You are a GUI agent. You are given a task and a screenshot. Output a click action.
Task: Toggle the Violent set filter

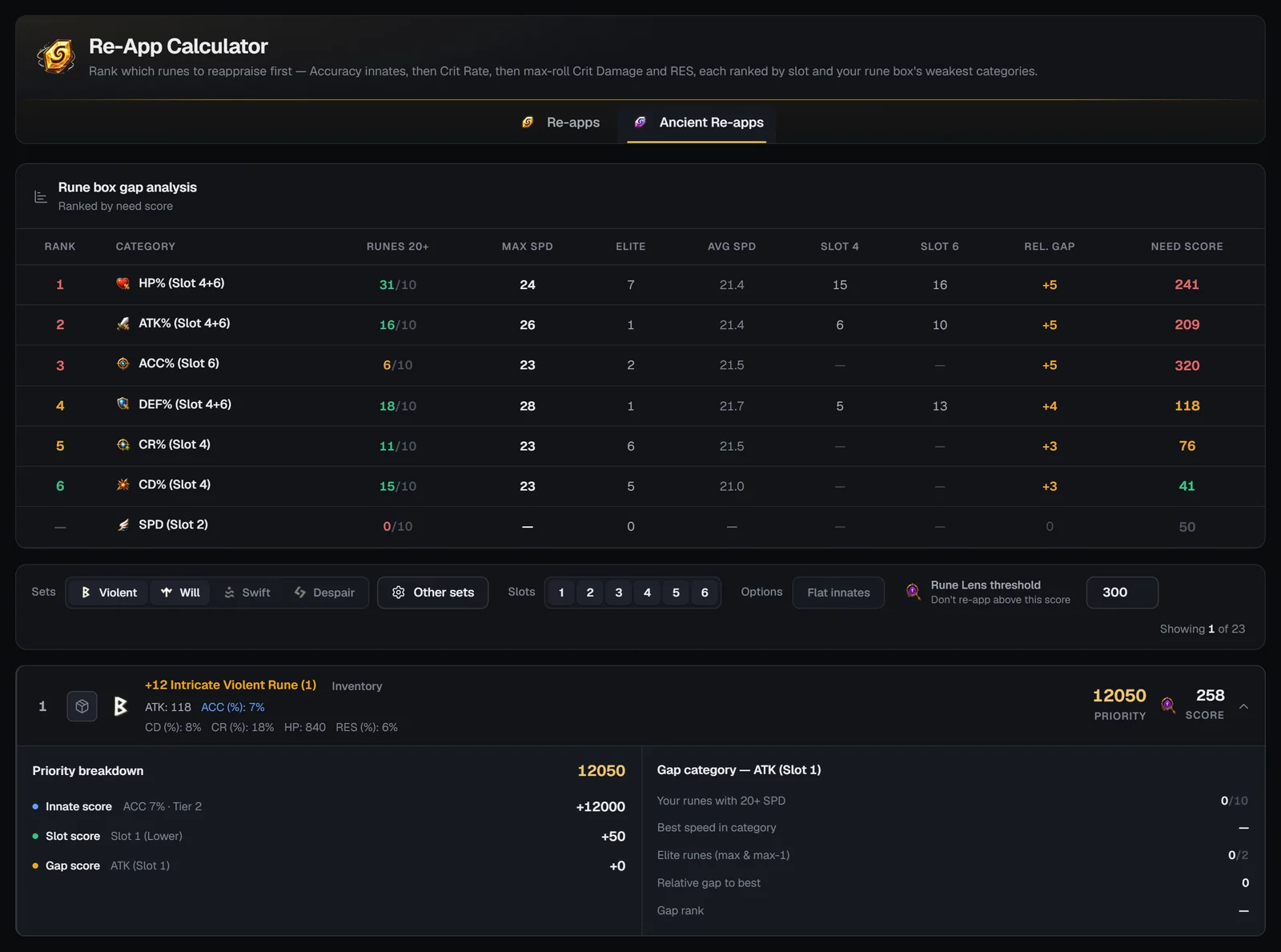tap(108, 592)
